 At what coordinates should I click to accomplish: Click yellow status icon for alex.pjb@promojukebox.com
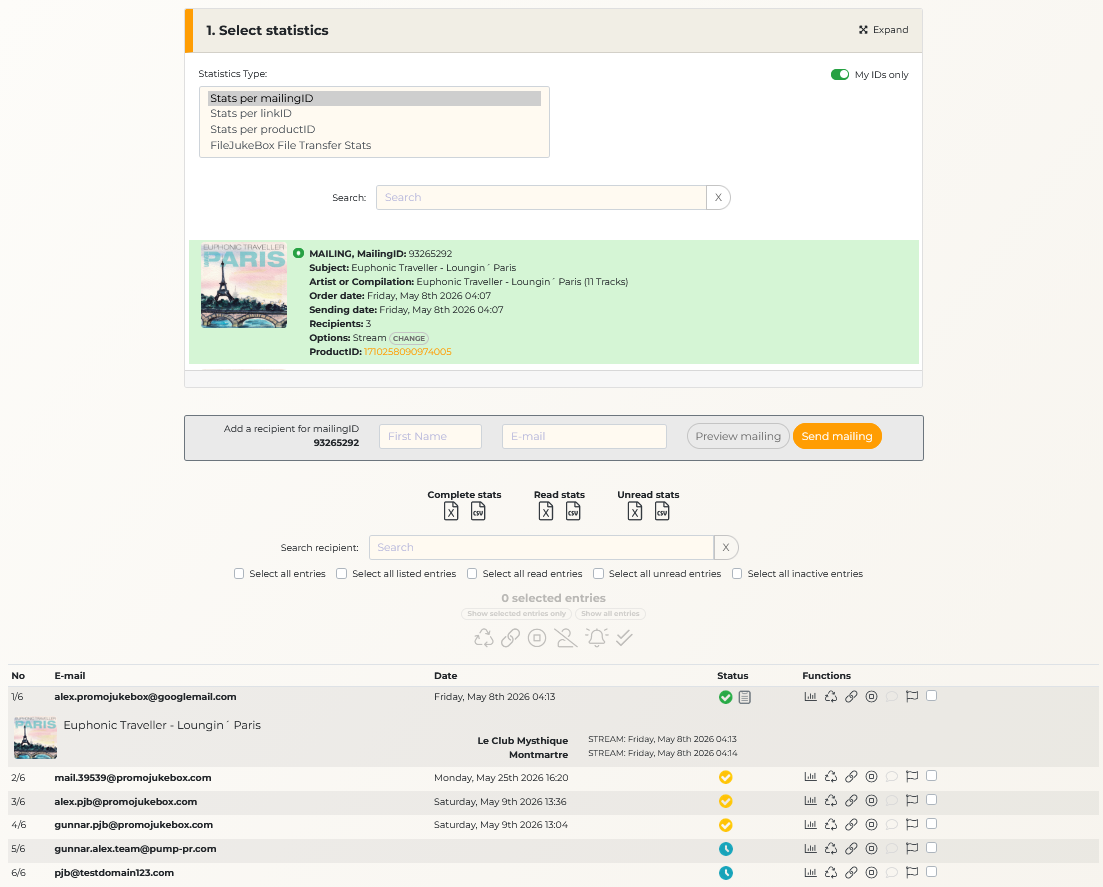[726, 801]
